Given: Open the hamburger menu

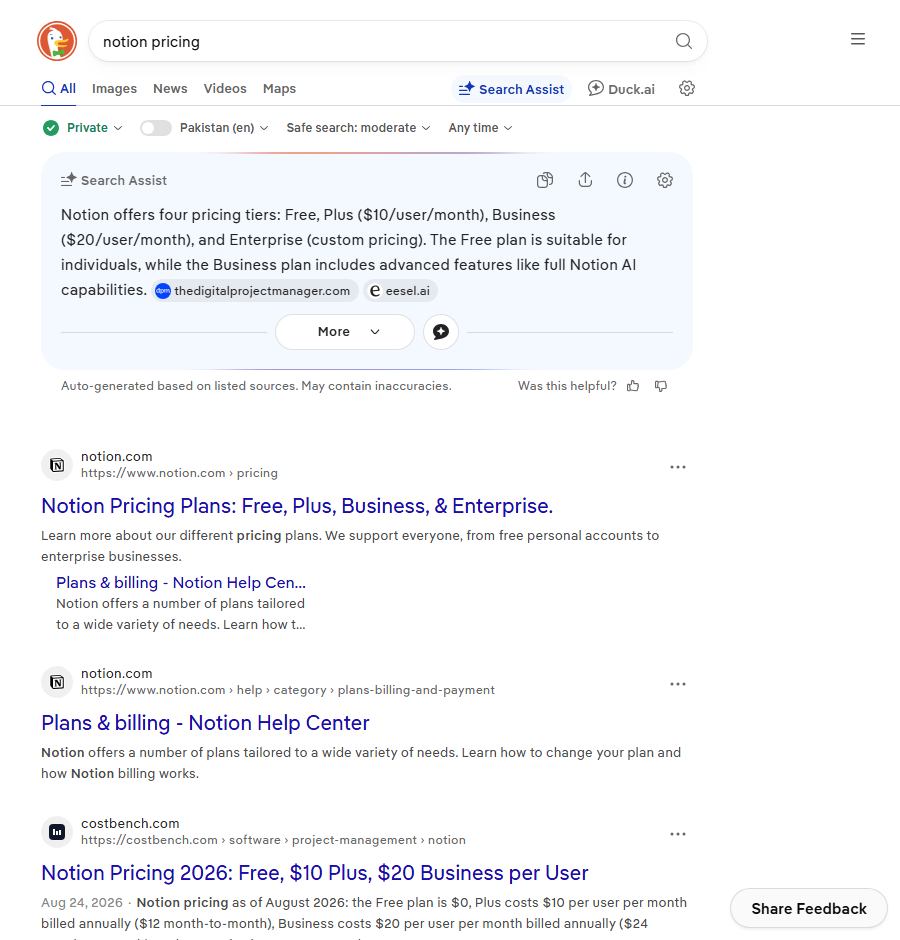Looking at the screenshot, I should pyautogui.click(x=857, y=39).
